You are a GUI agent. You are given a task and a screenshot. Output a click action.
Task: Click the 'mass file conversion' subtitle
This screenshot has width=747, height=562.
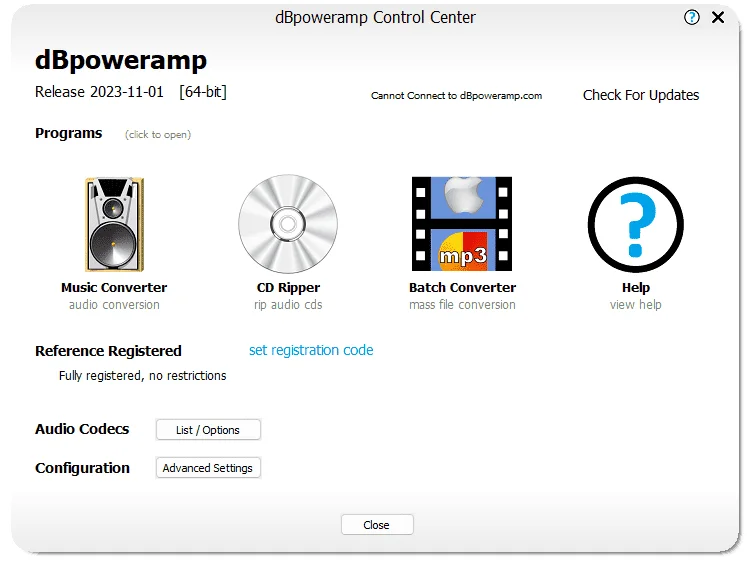point(462,305)
